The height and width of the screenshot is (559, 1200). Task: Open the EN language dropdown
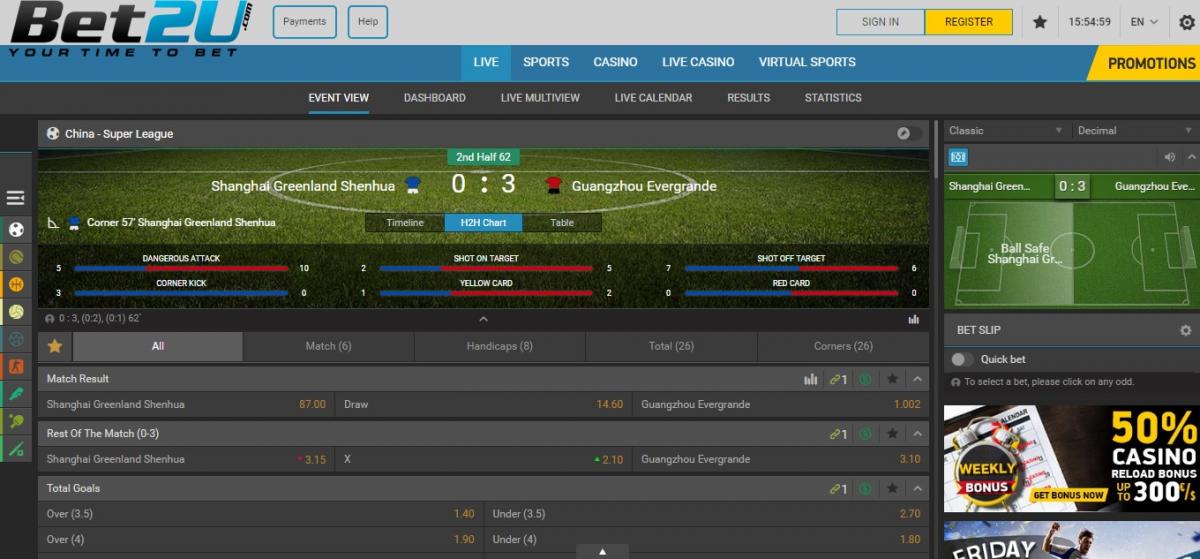coord(1144,21)
